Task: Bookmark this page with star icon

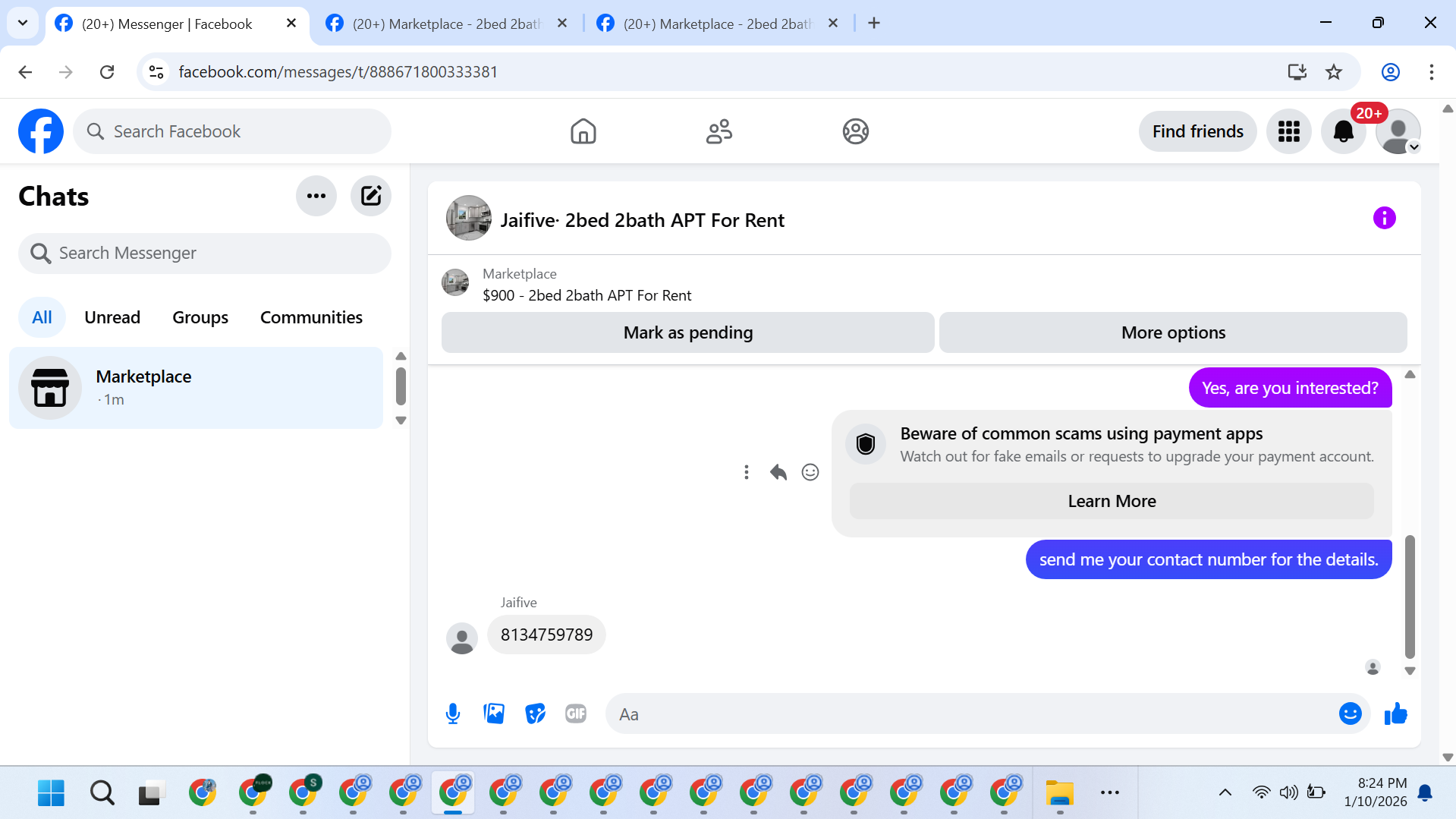Action: [x=1334, y=71]
